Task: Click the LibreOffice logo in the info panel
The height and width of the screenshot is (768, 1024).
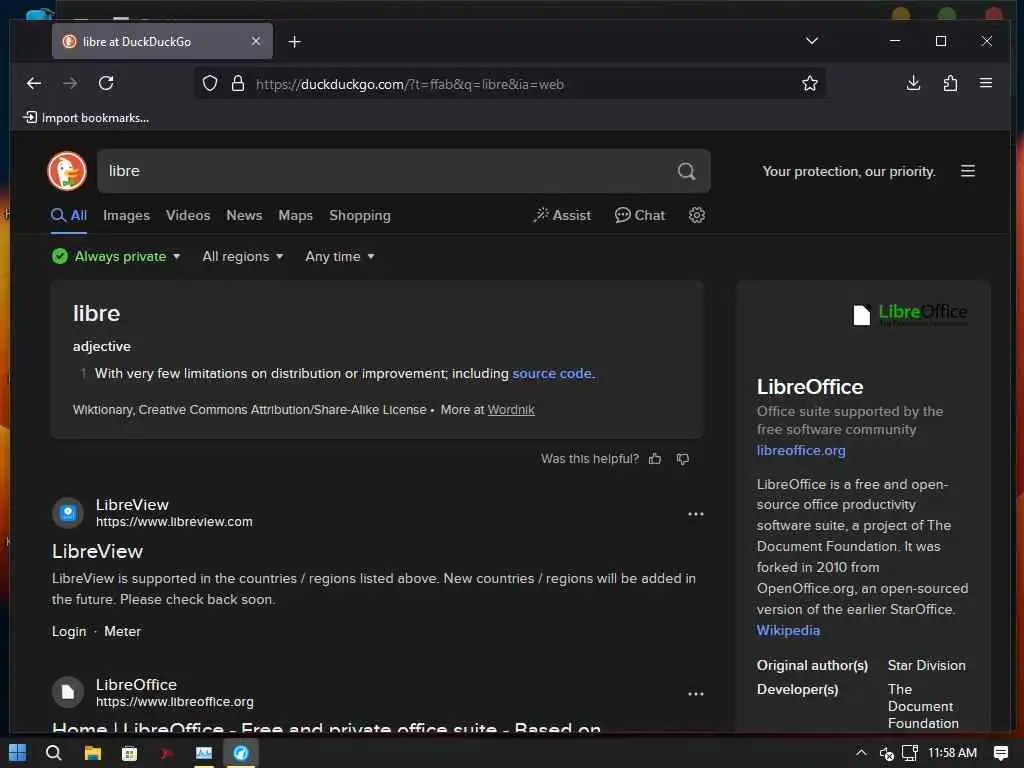Action: pyautogui.click(x=910, y=314)
